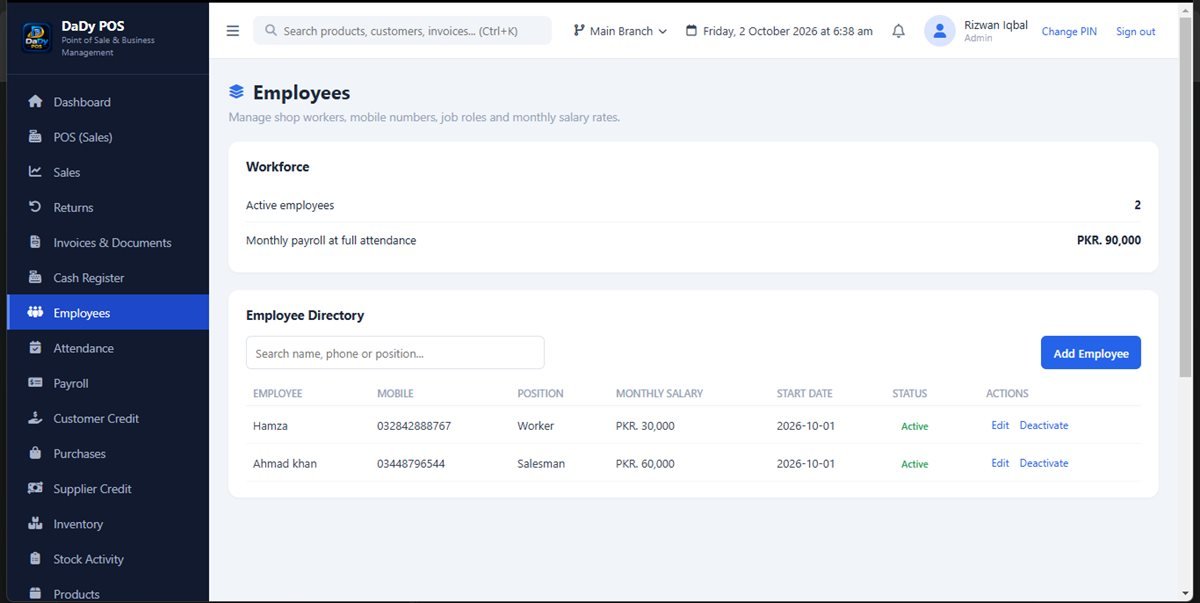Open the Main Branch dropdown
Viewport: 1200px width, 603px height.
(x=620, y=31)
